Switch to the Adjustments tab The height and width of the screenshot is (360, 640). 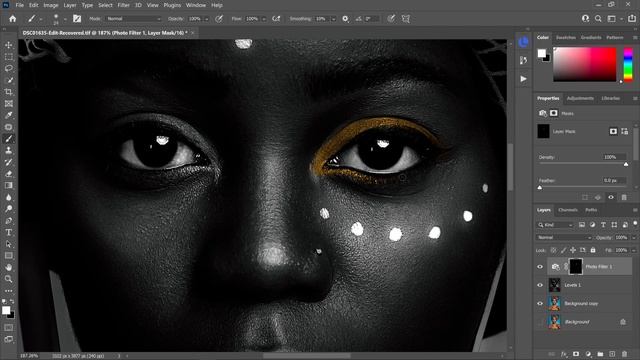(x=580, y=98)
